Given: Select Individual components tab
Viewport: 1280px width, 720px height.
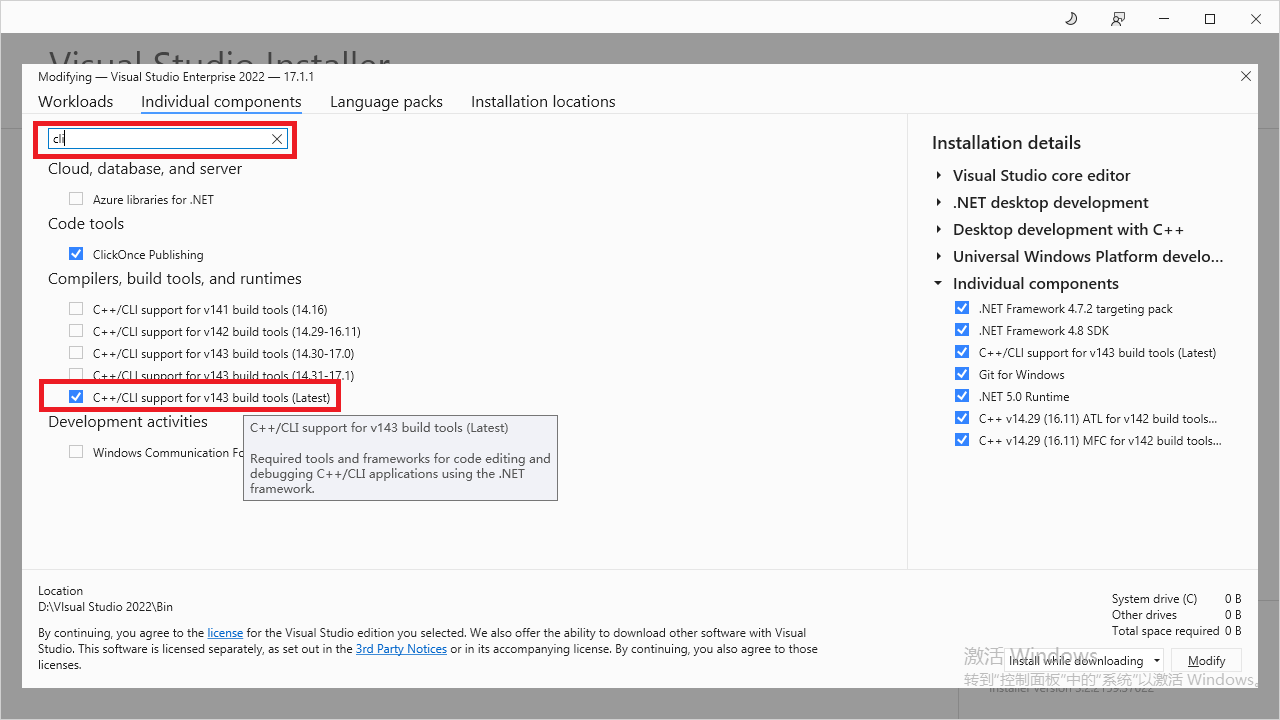Looking at the screenshot, I should 221,101.
